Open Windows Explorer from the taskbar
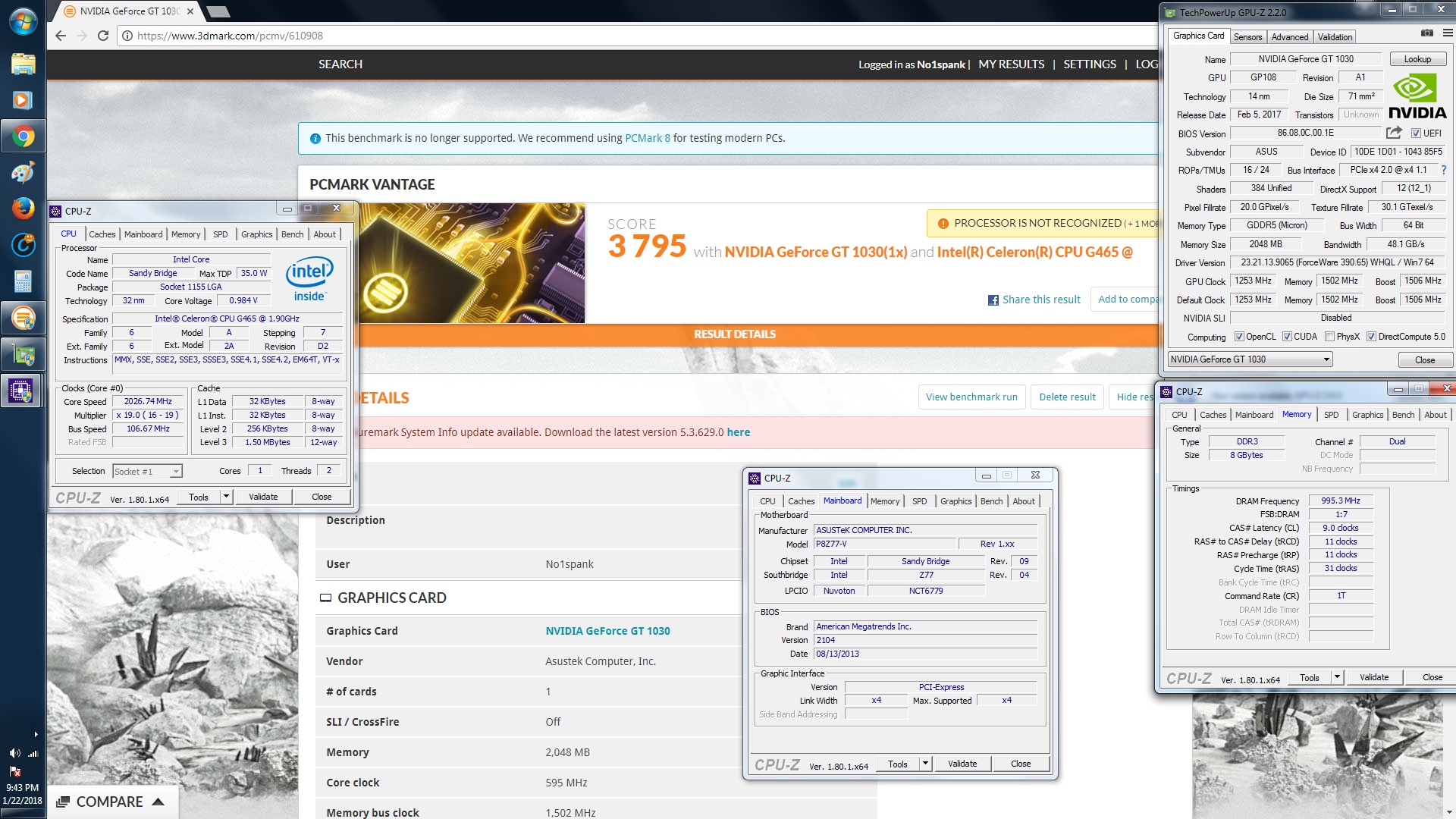Image resolution: width=1456 pixels, height=819 pixels. 23,64
